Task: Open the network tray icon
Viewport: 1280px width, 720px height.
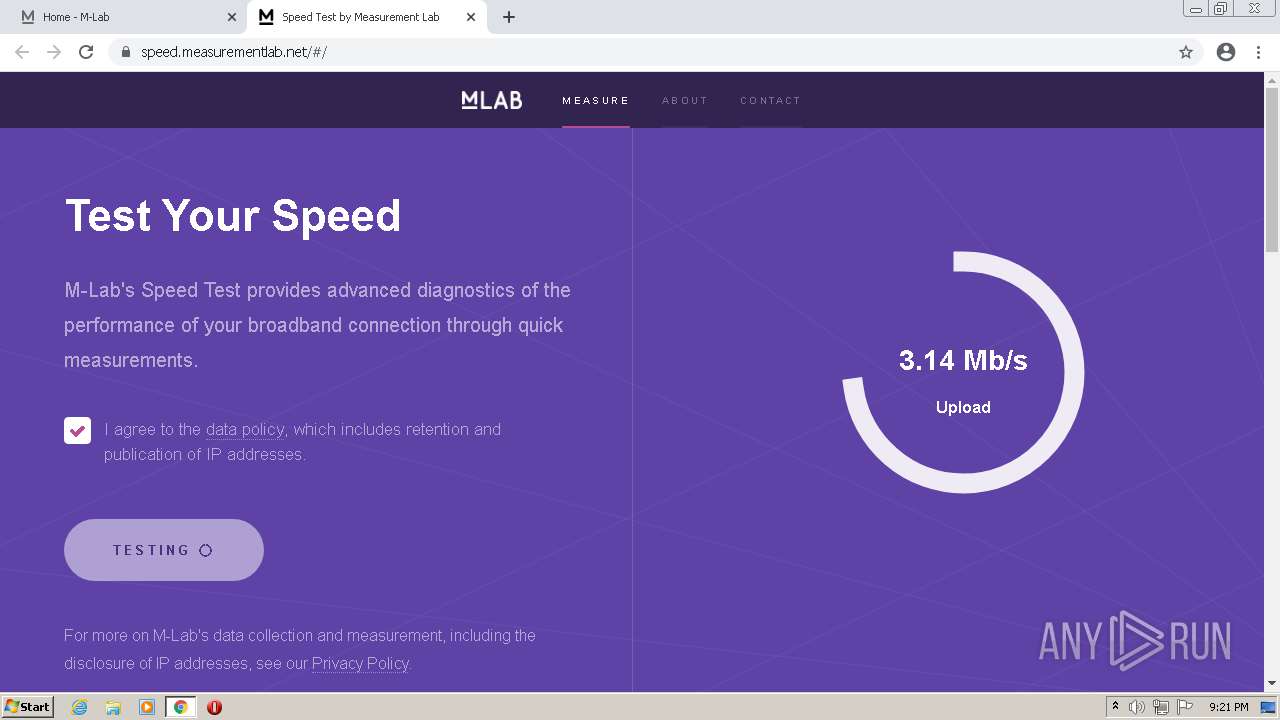Action: click(x=1161, y=707)
